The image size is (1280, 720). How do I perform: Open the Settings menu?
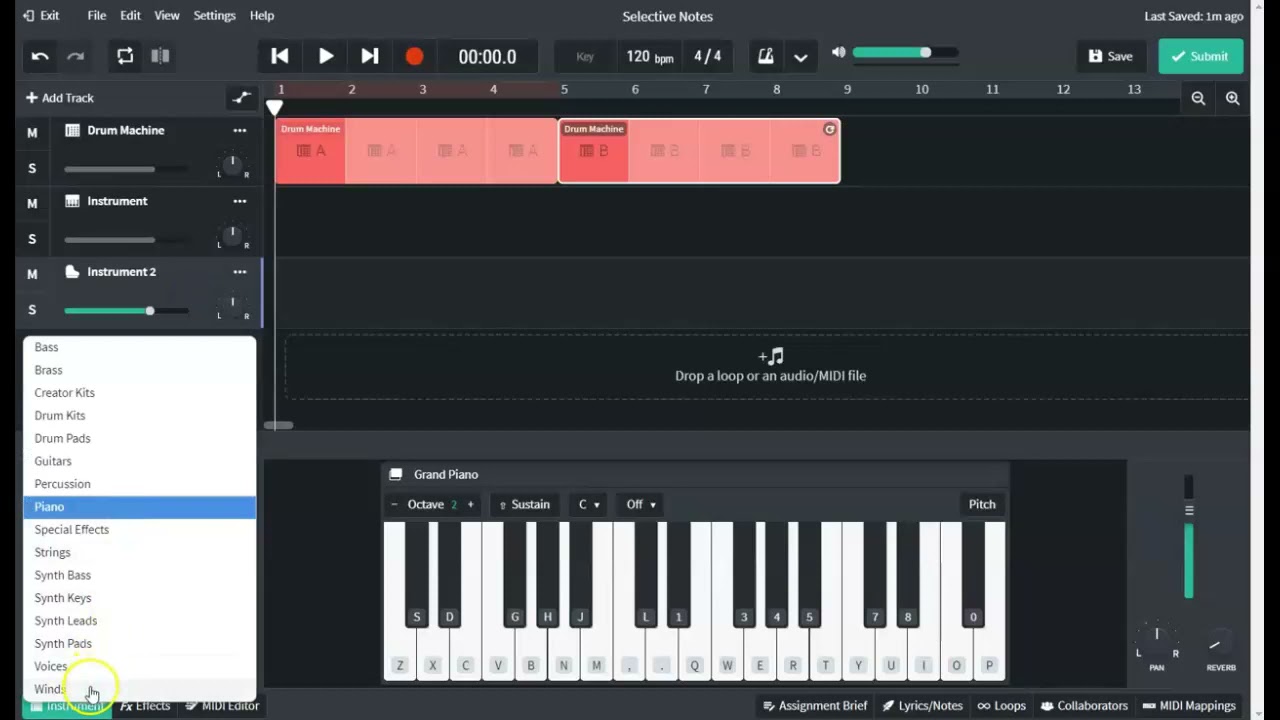(214, 15)
